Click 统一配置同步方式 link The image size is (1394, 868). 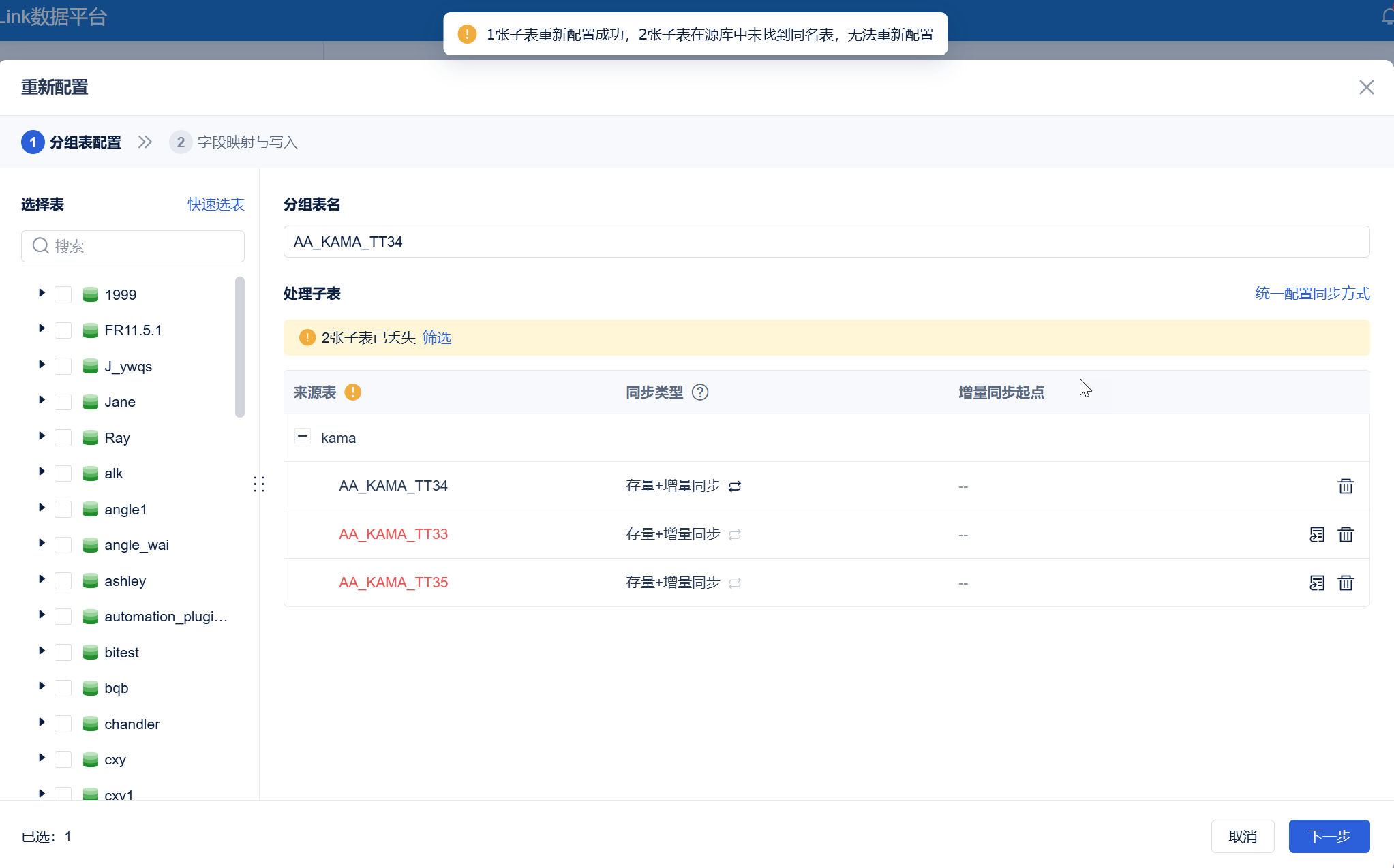coord(1312,294)
